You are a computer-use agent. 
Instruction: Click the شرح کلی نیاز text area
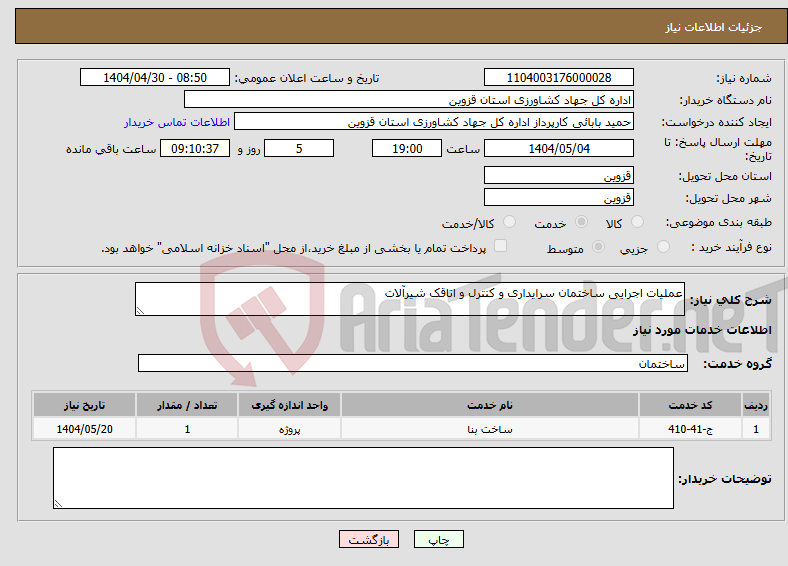click(x=410, y=299)
